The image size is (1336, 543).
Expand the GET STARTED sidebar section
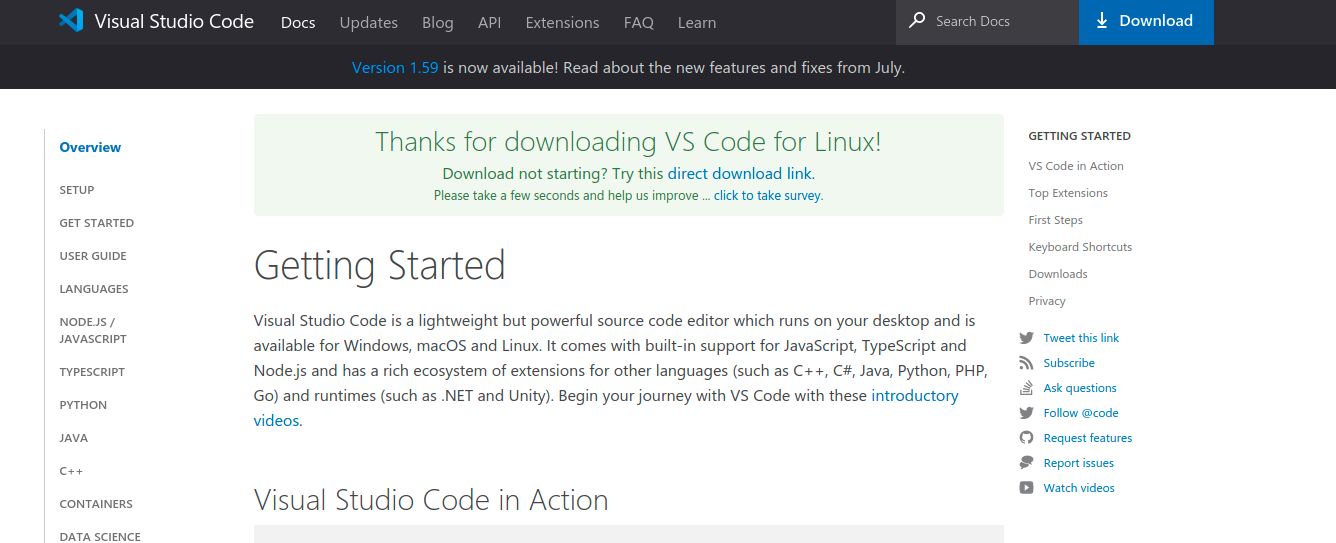[97, 223]
